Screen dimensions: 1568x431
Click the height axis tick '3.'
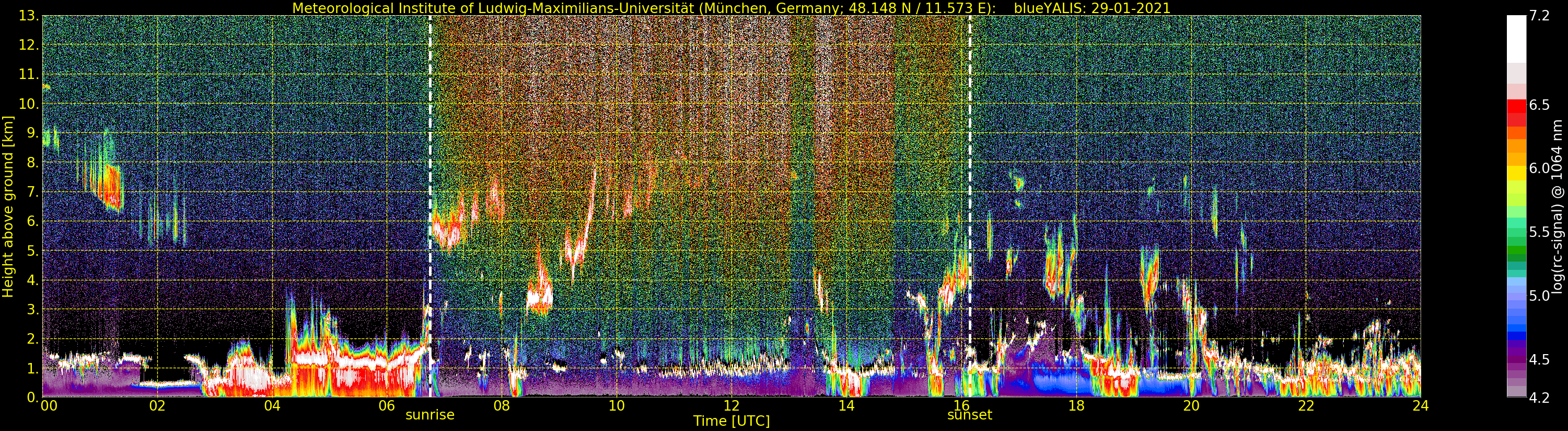[x=33, y=310]
